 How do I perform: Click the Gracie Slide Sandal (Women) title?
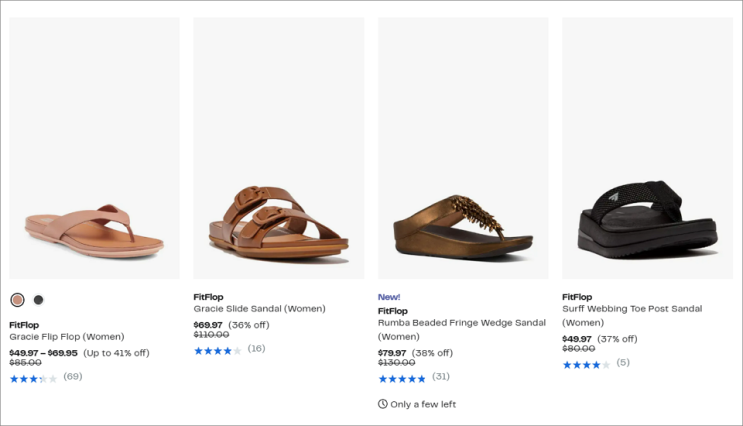259,309
